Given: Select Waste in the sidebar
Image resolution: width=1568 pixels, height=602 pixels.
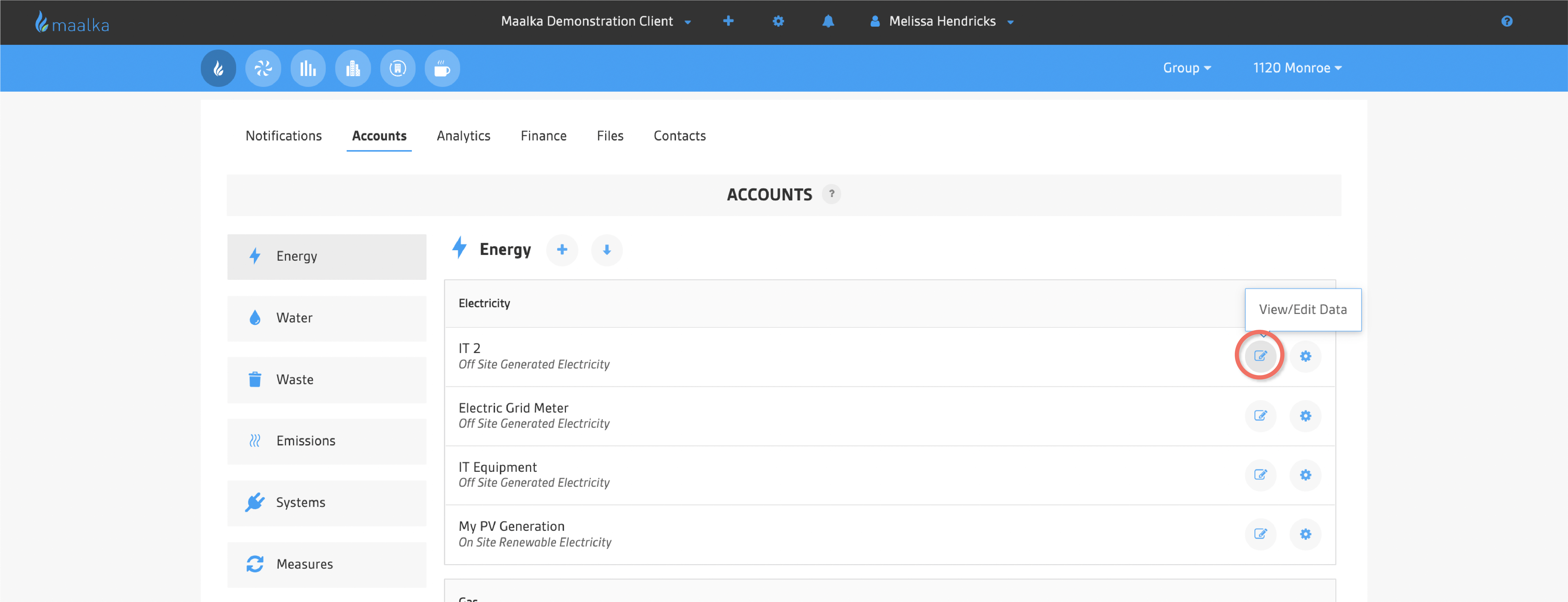Looking at the screenshot, I should pos(327,380).
